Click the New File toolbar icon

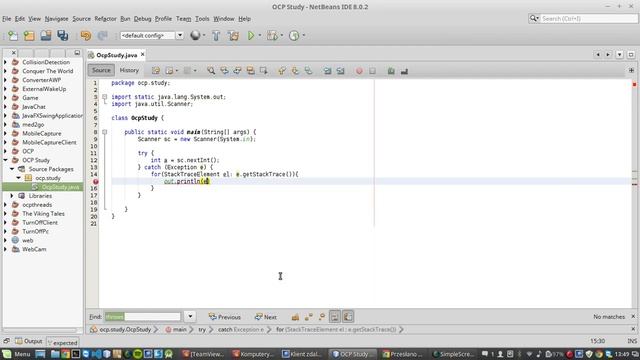tap(13, 36)
